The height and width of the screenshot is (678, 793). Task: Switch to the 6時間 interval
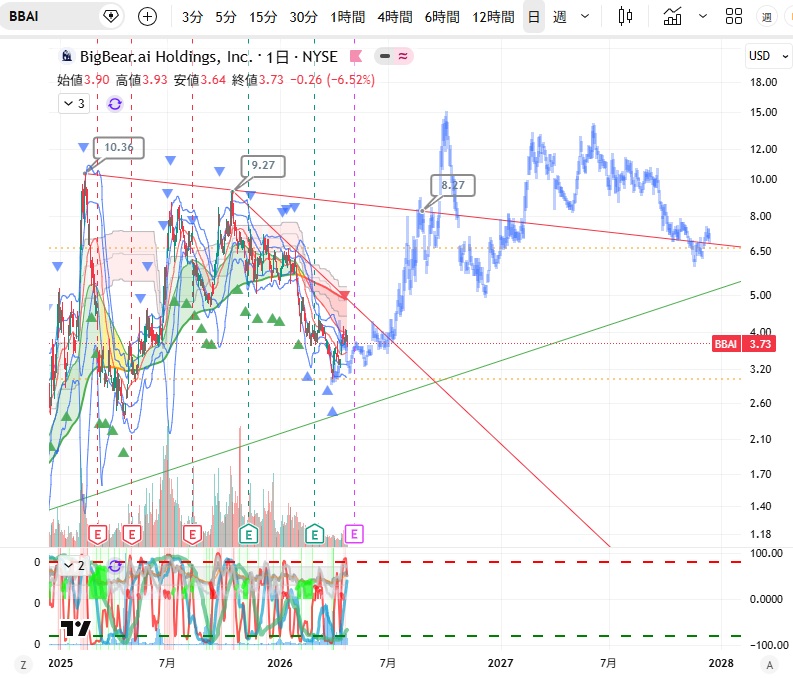coord(442,17)
